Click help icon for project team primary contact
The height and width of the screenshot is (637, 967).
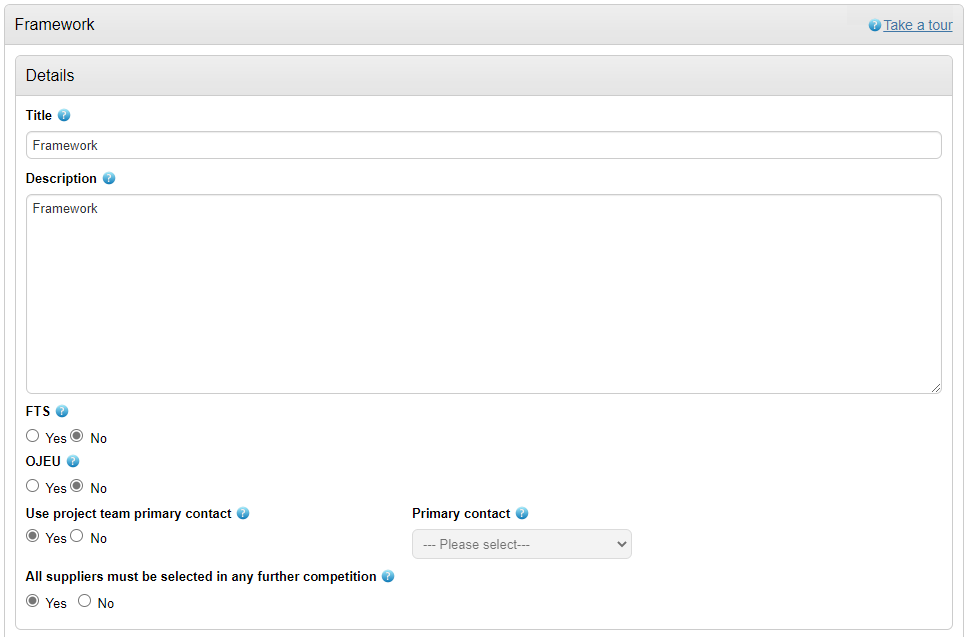point(243,513)
